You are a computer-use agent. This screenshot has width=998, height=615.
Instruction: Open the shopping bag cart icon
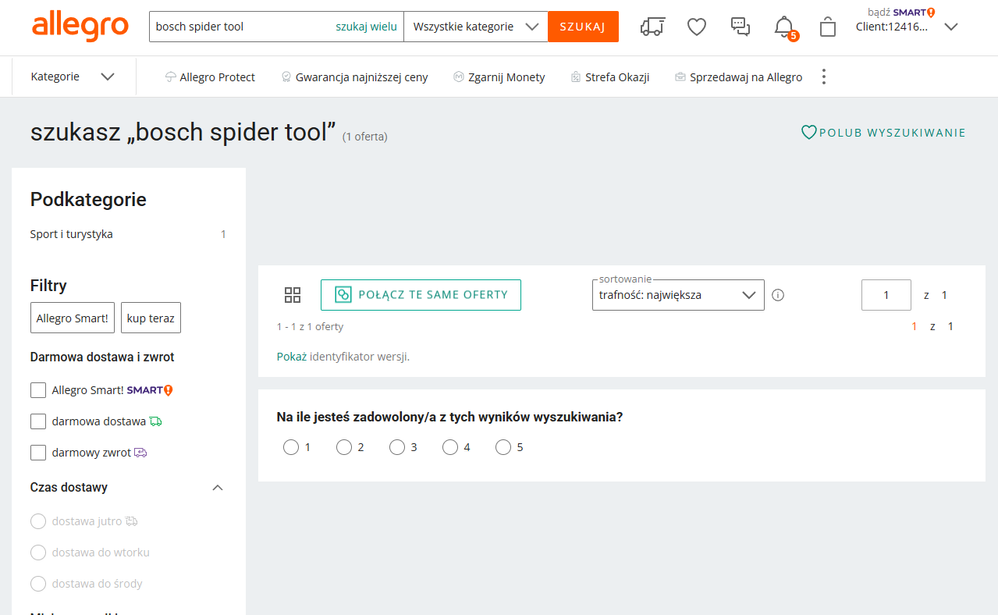pos(827,27)
